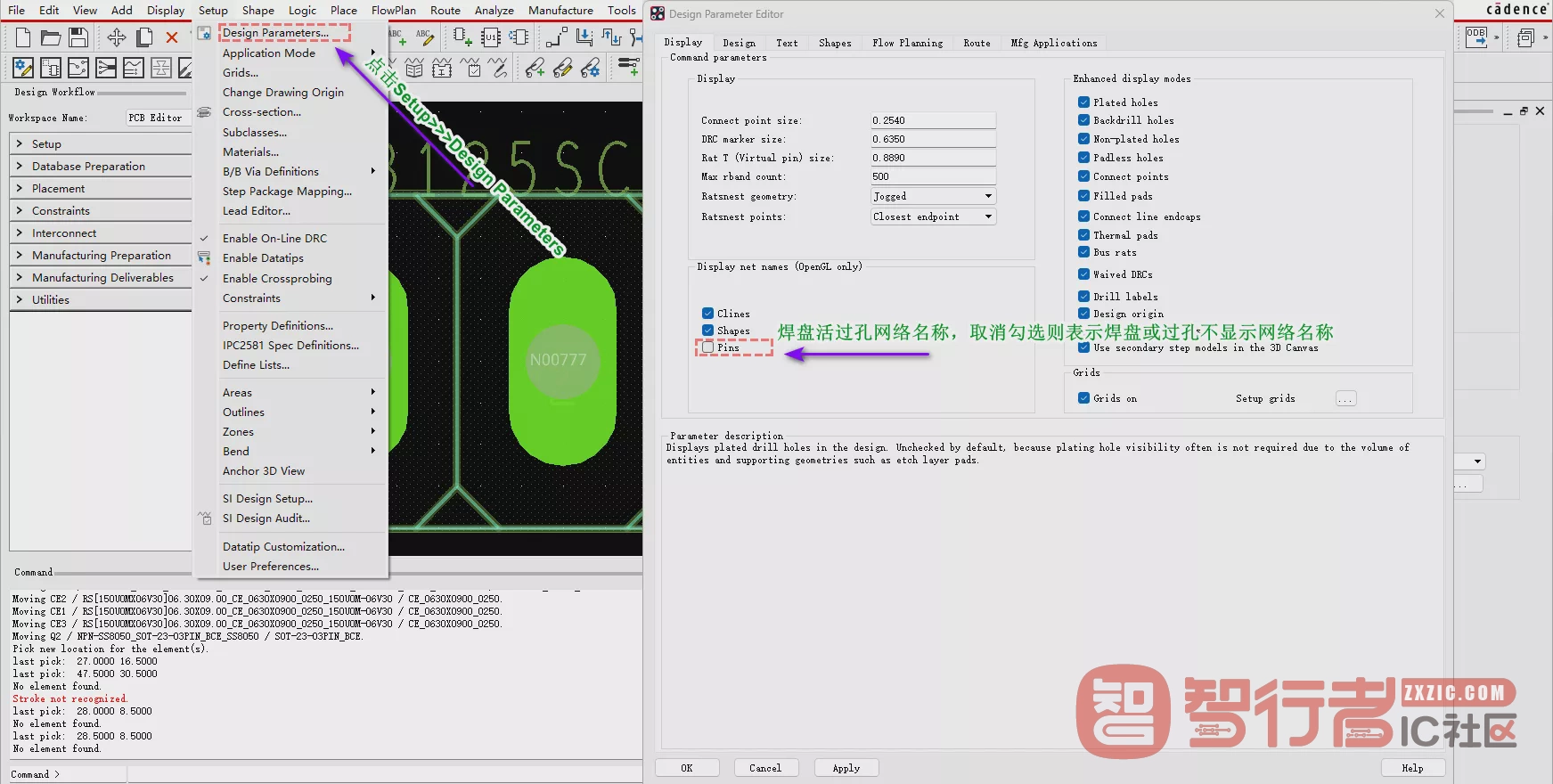
Task: Open a design with the folder icon
Action: [x=51, y=37]
